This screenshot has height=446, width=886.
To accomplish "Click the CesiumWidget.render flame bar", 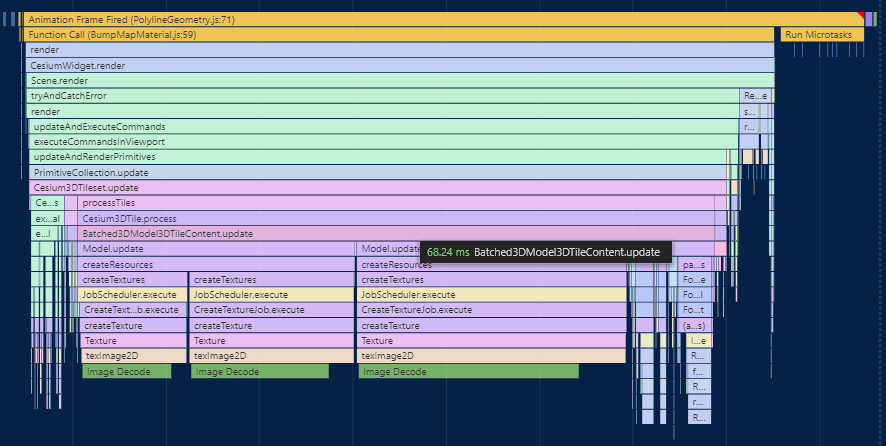I will 400,66.
